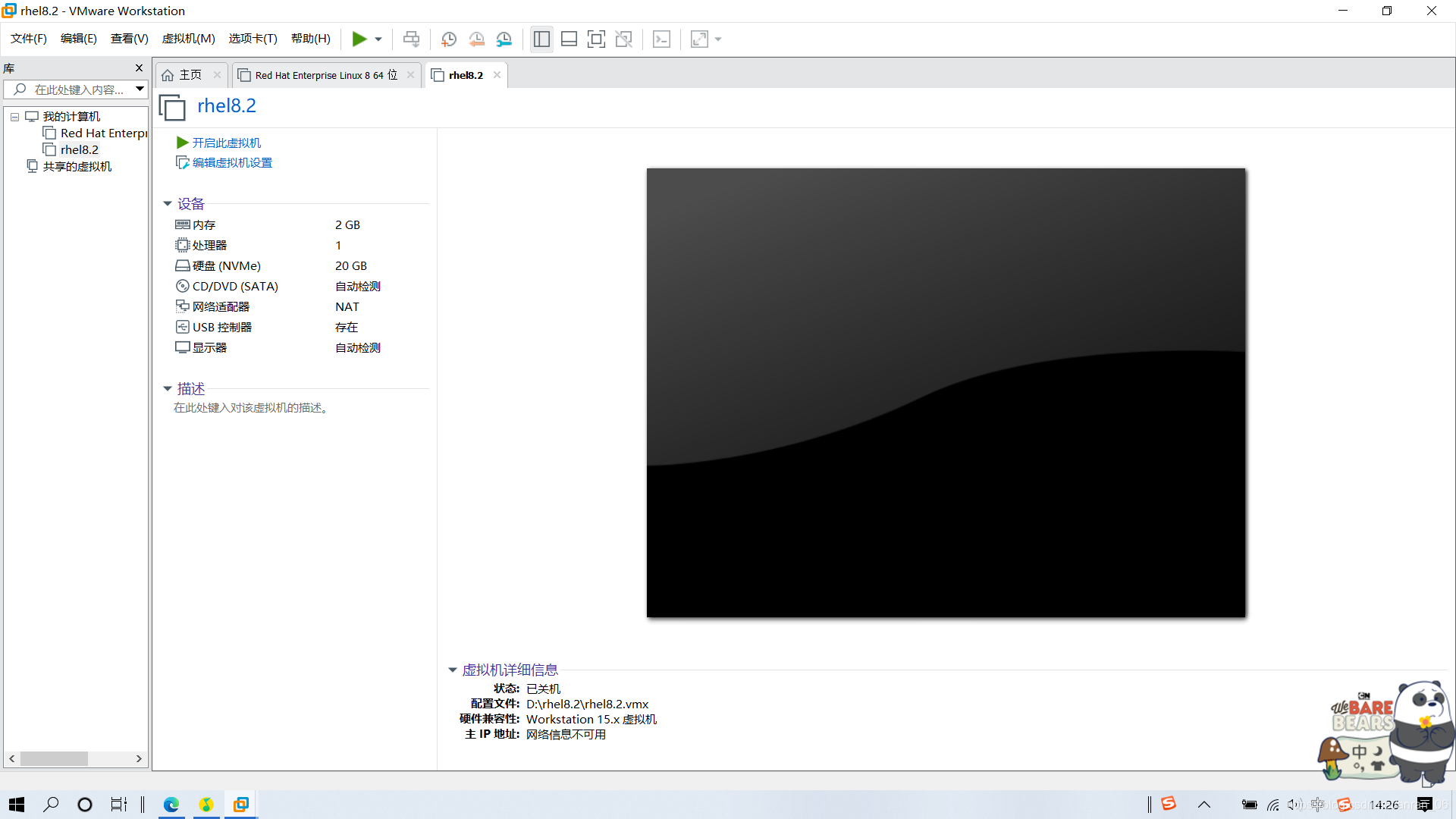The width and height of the screenshot is (1456, 819).
Task: Open the power options dropdown arrow
Action: click(378, 39)
